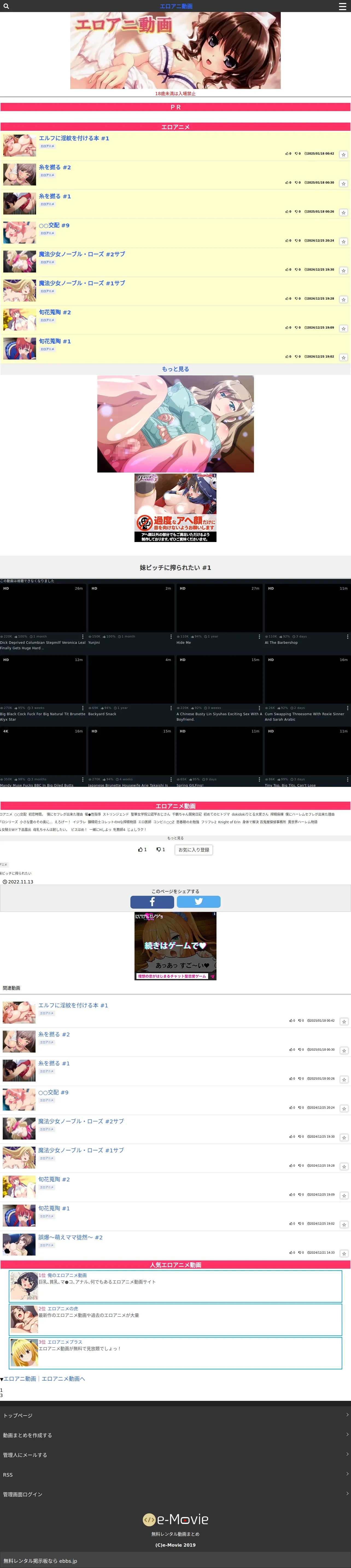Screen dimensions: 351x1568
Task: Click thumbnail of 旬花蒐陶 #1 in related videos
Action: [19, 1215]
